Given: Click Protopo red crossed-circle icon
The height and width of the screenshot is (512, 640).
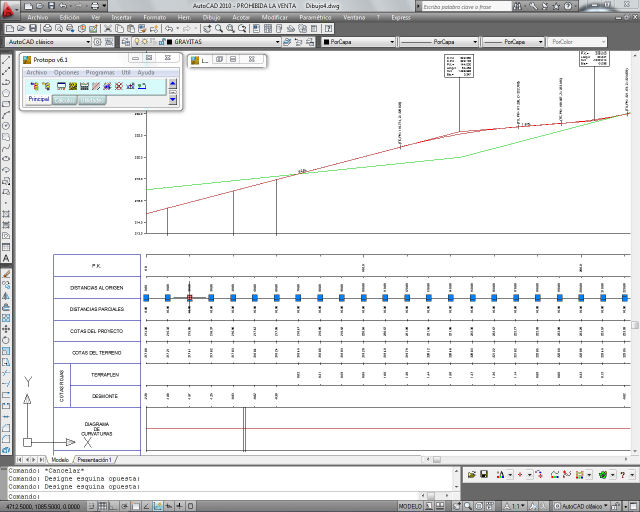Looking at the screenshot, I should pyautogui.click(x=119, y=86).
